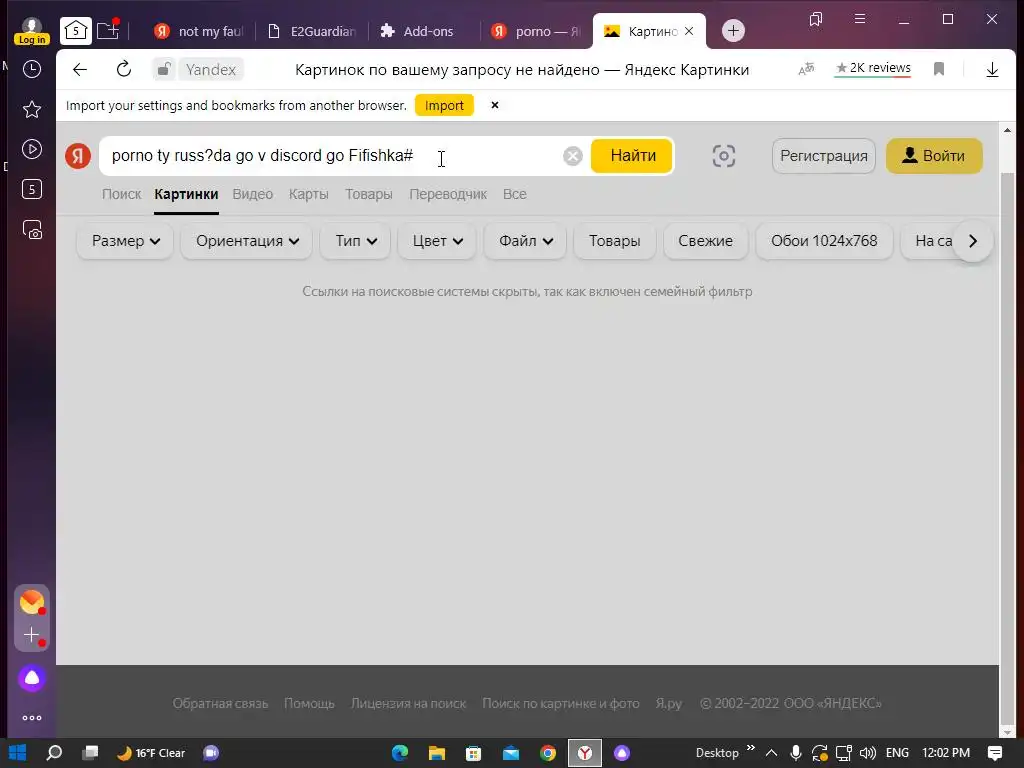Go back with the arrow button
Image resolution: width=1024 pixels, height=768 pixels.
(x=80, y=69)
